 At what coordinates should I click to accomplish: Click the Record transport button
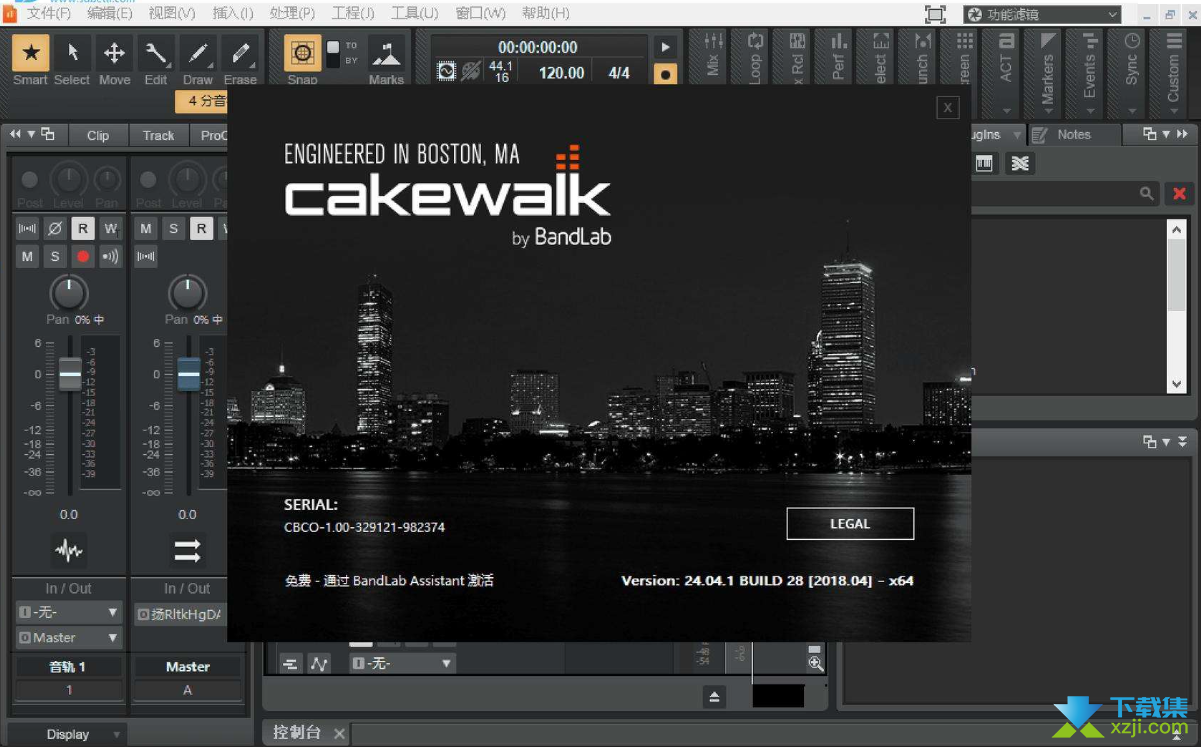[664, 73]
